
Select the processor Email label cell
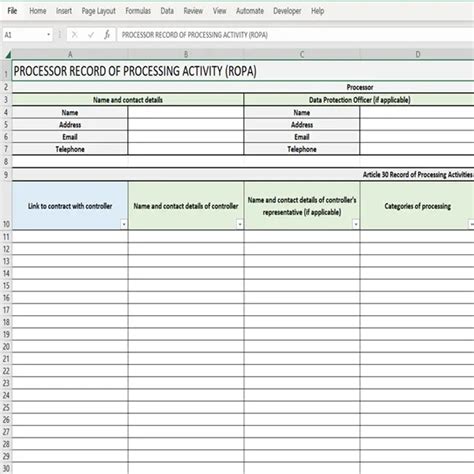[x=70, y=137]
